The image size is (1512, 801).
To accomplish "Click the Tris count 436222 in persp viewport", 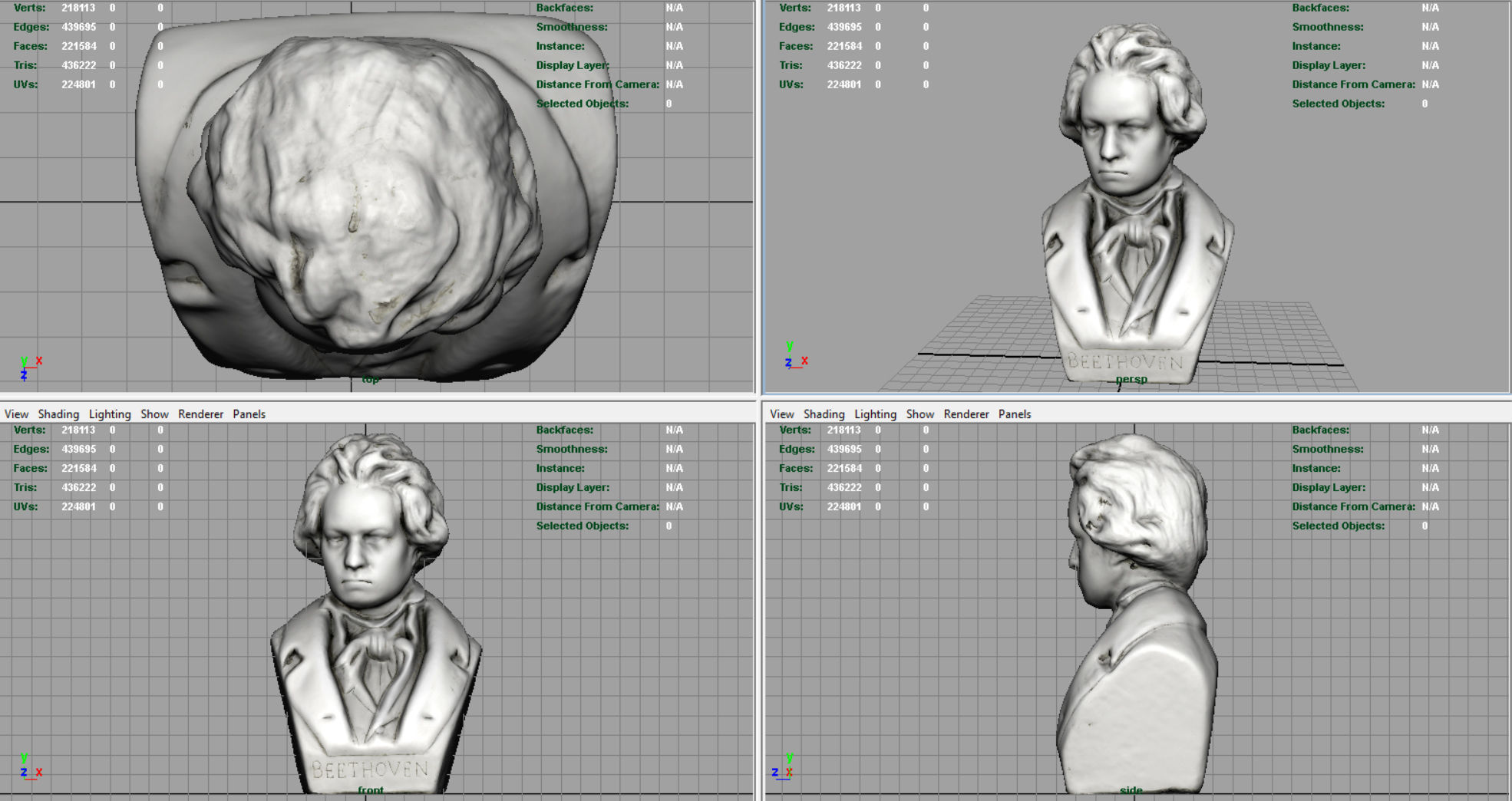I will [844, 65].
